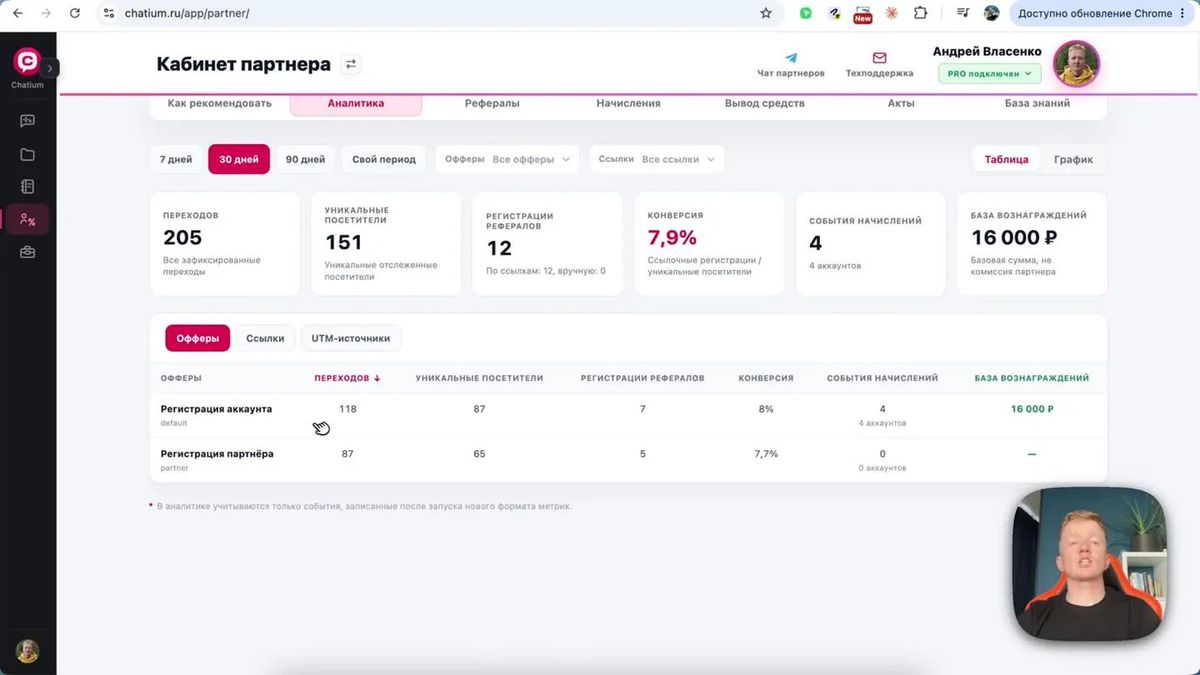Open Чат партнеров Telegram icon

click(x=791, y=59)
